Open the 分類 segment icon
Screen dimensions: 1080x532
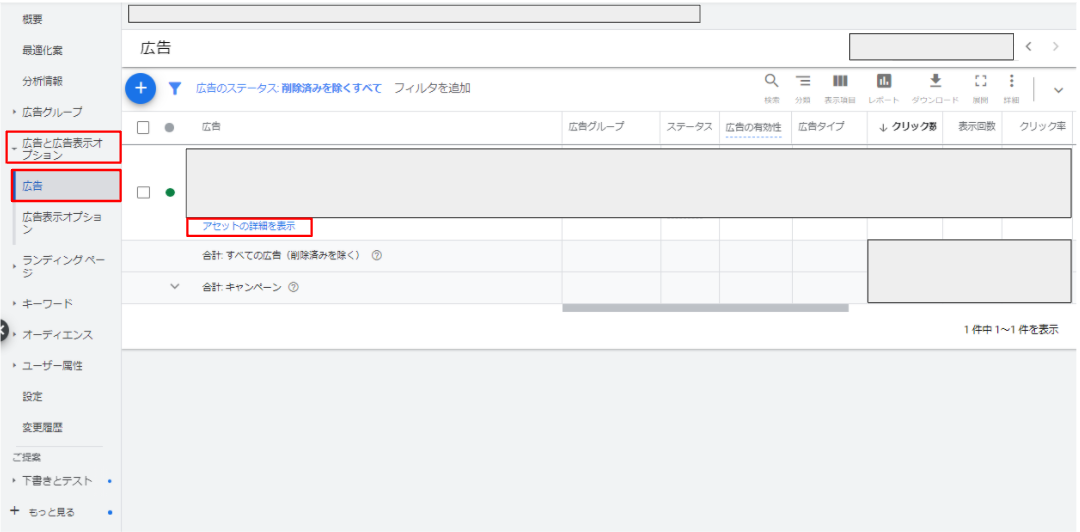802,84
